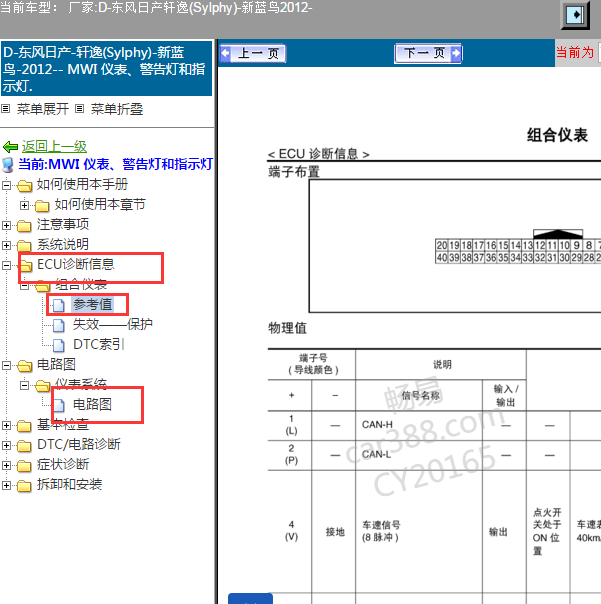The height and width of the screenshot is (604, 601).
Task: Click the folder icon of 症状诊断
Action: [24, 466]
